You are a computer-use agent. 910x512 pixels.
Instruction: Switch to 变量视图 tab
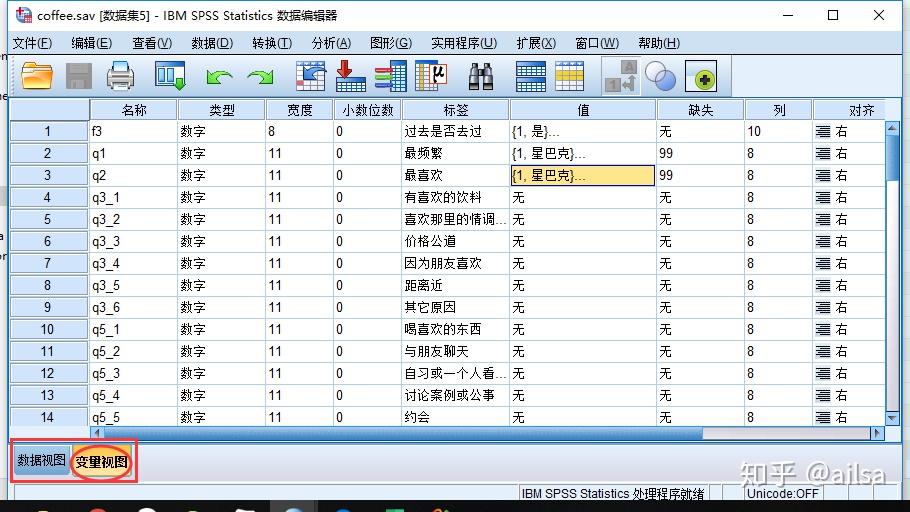(x=102, y=462)
